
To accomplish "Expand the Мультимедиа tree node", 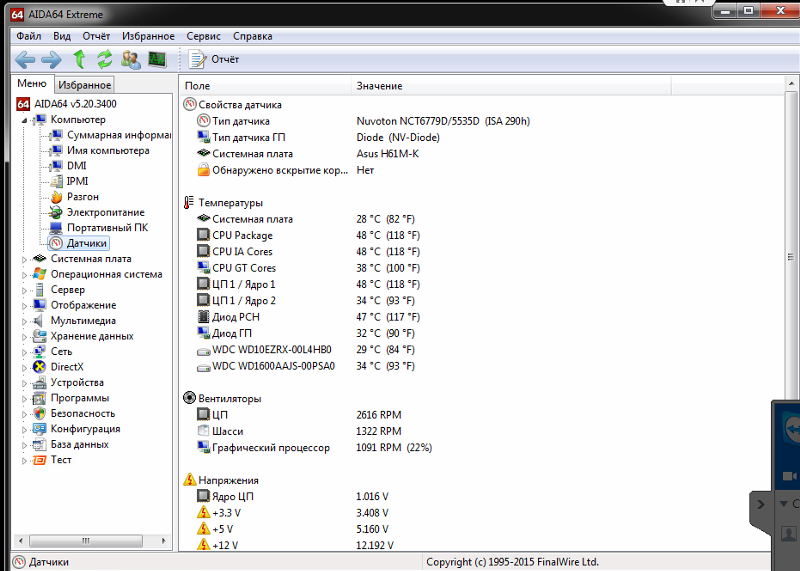I will pos(24,321).
